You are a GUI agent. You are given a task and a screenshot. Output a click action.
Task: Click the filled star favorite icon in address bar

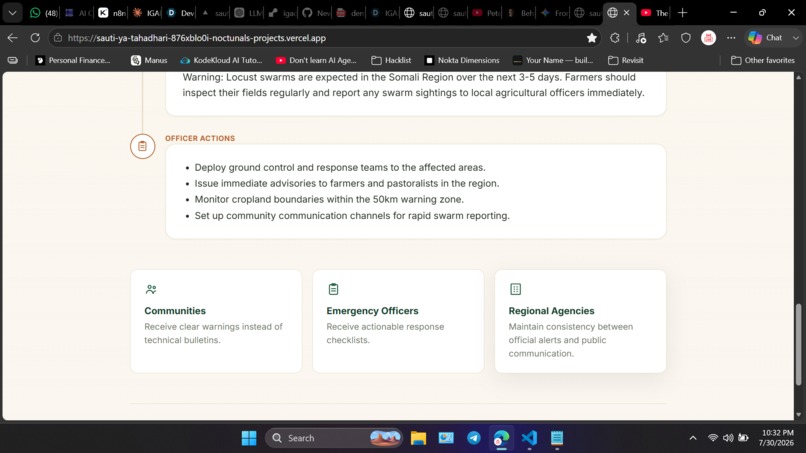592,38
